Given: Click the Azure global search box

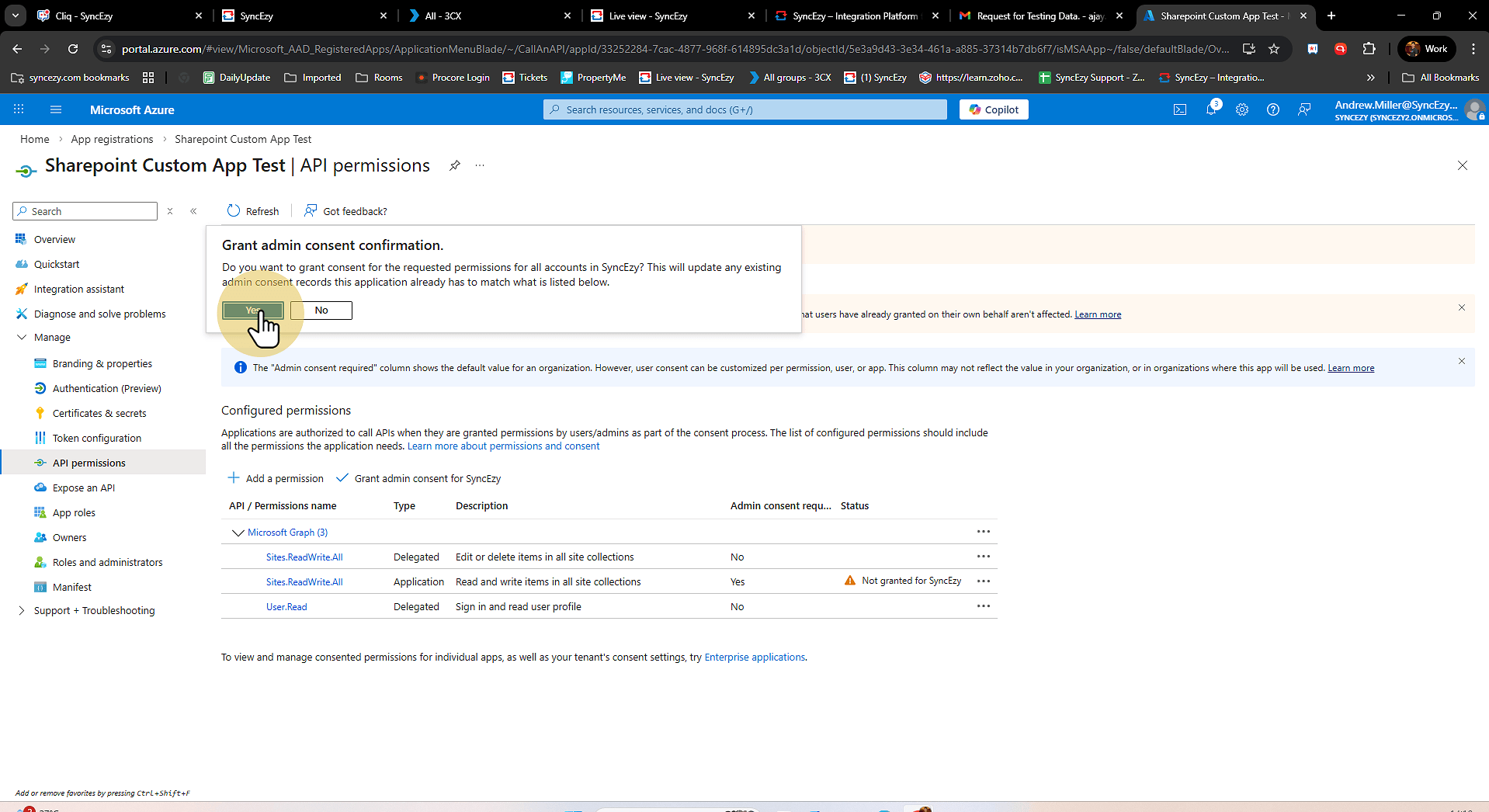Looking at the screenshot, I should tap(745, 109).
